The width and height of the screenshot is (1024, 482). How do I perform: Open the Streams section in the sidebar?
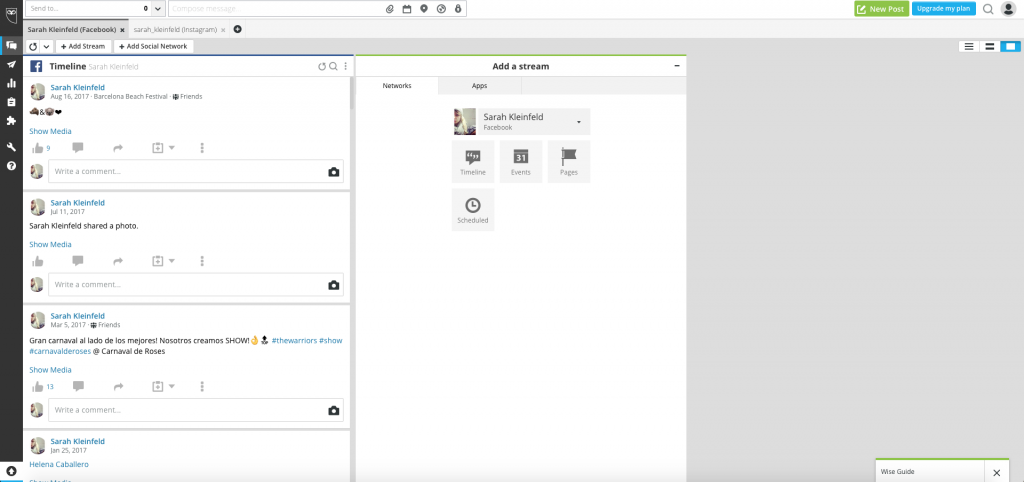coord(11,46)
